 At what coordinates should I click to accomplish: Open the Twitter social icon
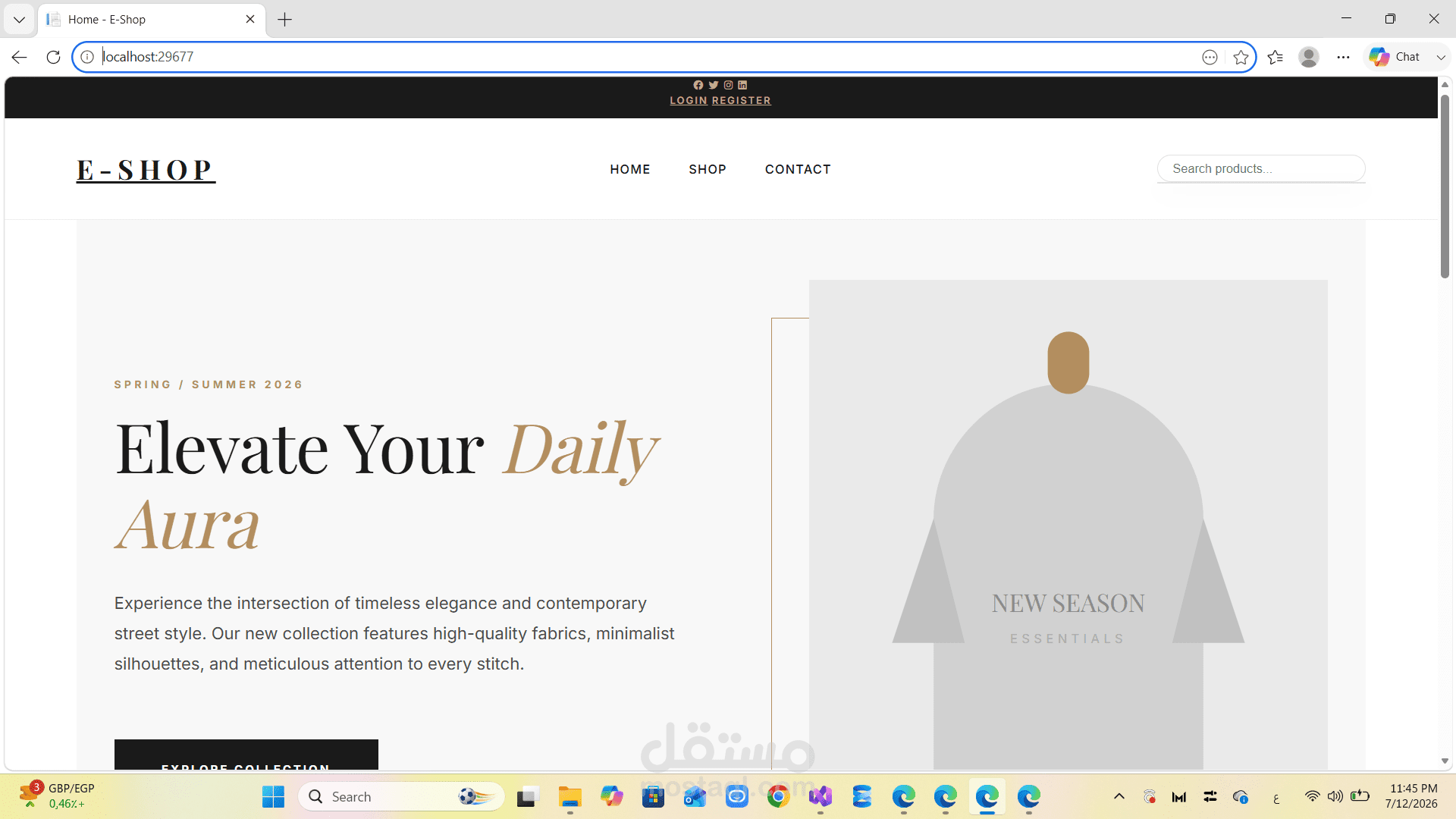click(713, 85)
